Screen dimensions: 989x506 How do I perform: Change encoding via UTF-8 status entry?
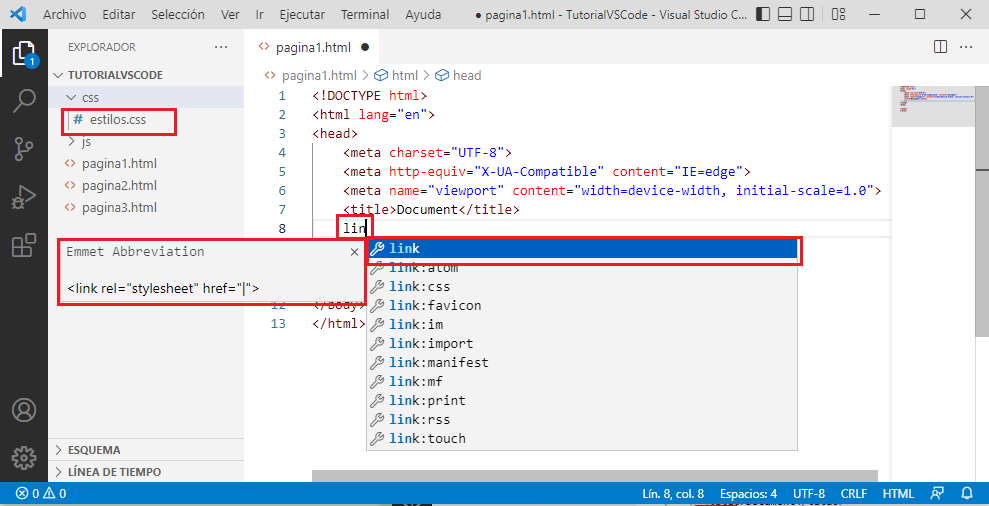point(809,493)
